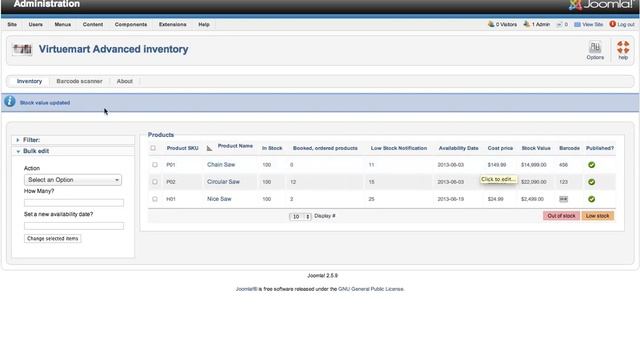Sort by Product SKU column header
640x360 pixels.
182,148
